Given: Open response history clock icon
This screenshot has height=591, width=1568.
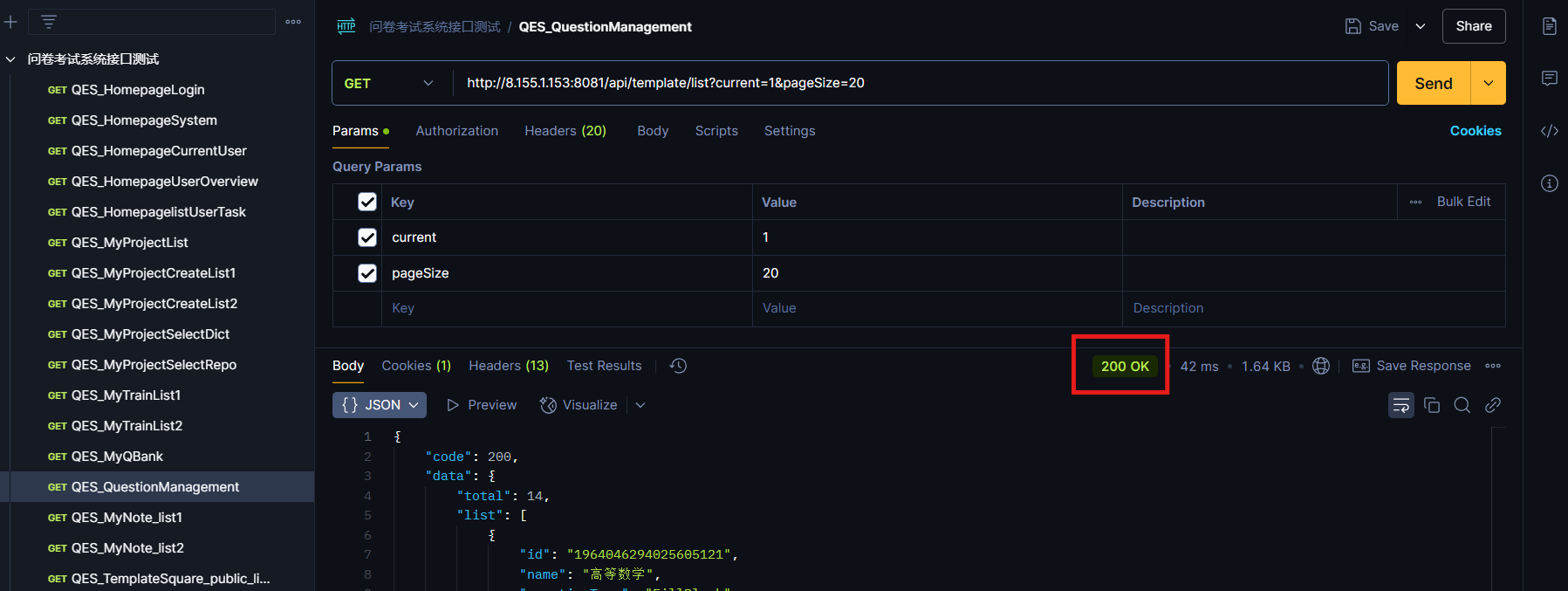Looking at the screenshot, I should tap(678, 366).
